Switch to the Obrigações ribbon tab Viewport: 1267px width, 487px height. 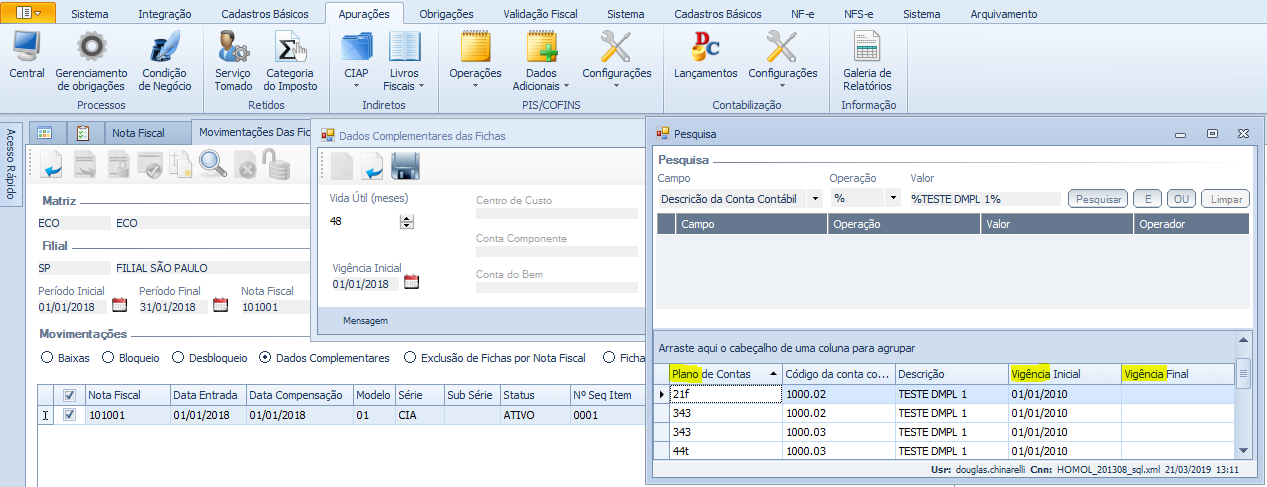[446, 14]
